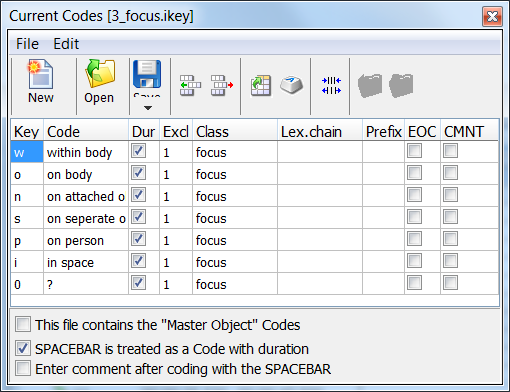Viewport: 510px width, 392px height.
Task: Check CMNT box for 'on body' row
Action: [450, 173]
